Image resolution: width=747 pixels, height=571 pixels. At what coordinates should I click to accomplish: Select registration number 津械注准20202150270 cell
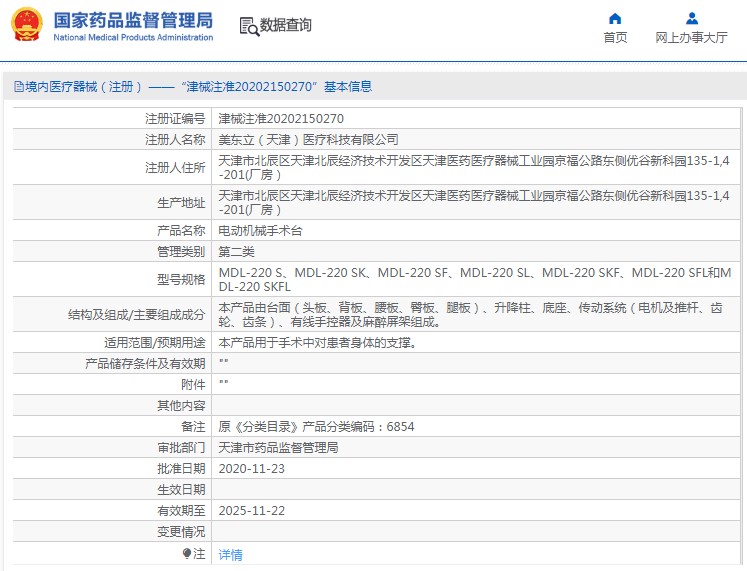pyautogui.click(x=281, y=119)
